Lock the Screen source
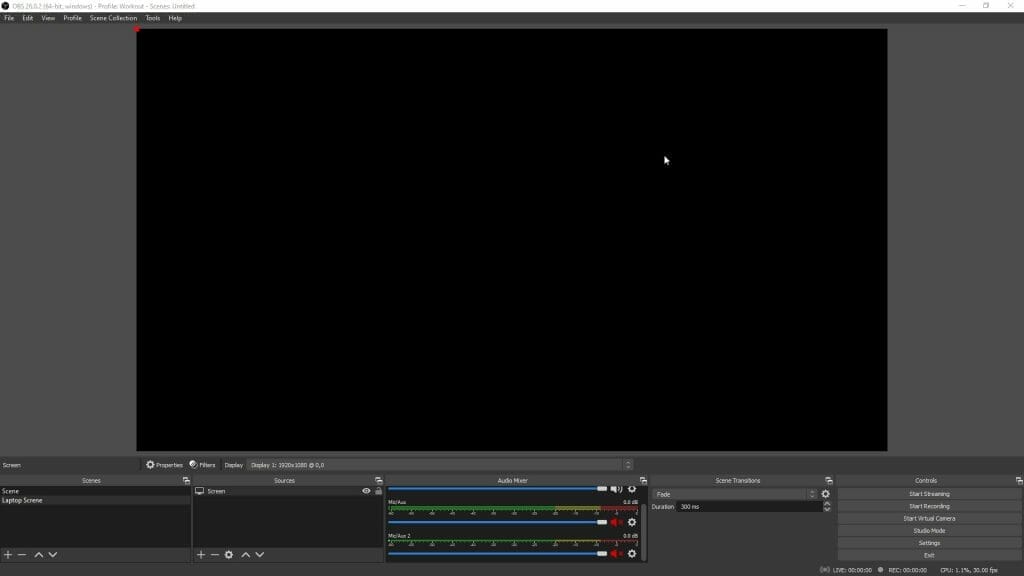1024x576 pixels. (x=378, y=491)
